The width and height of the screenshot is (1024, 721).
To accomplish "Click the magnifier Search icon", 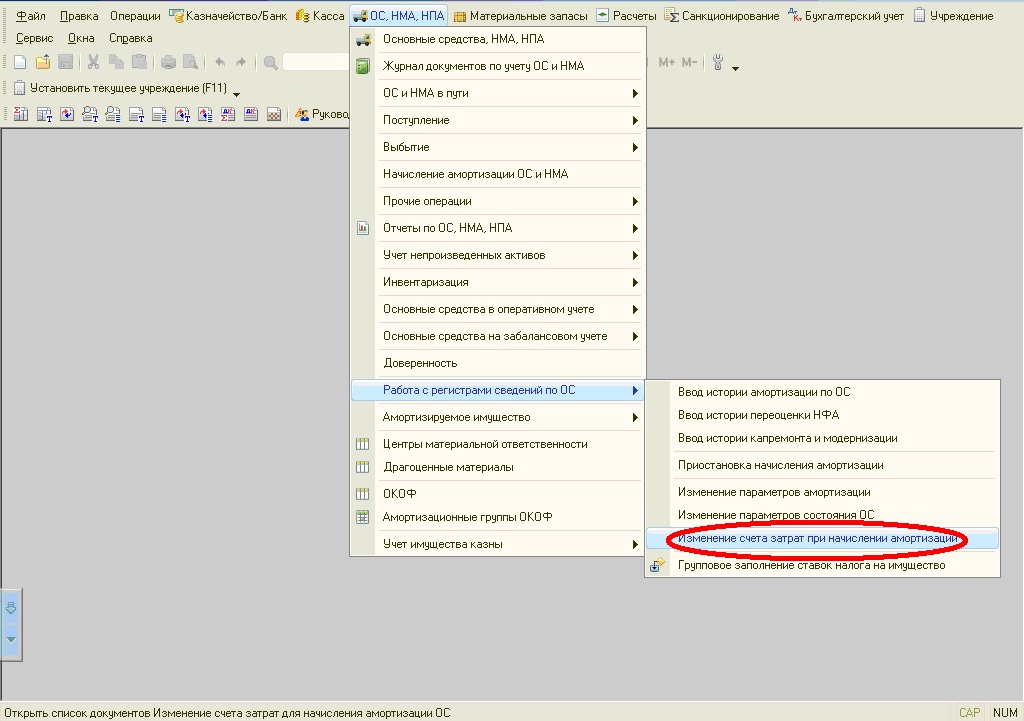I will (x=270, y=63).
